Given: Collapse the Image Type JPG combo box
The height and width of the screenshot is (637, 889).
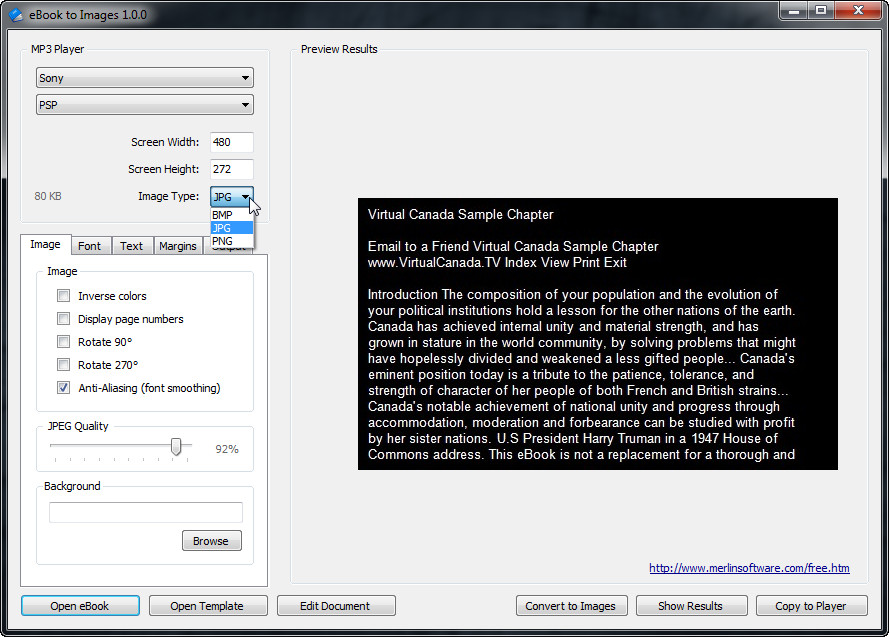Looking at the screenshot, I should [232, 197].
